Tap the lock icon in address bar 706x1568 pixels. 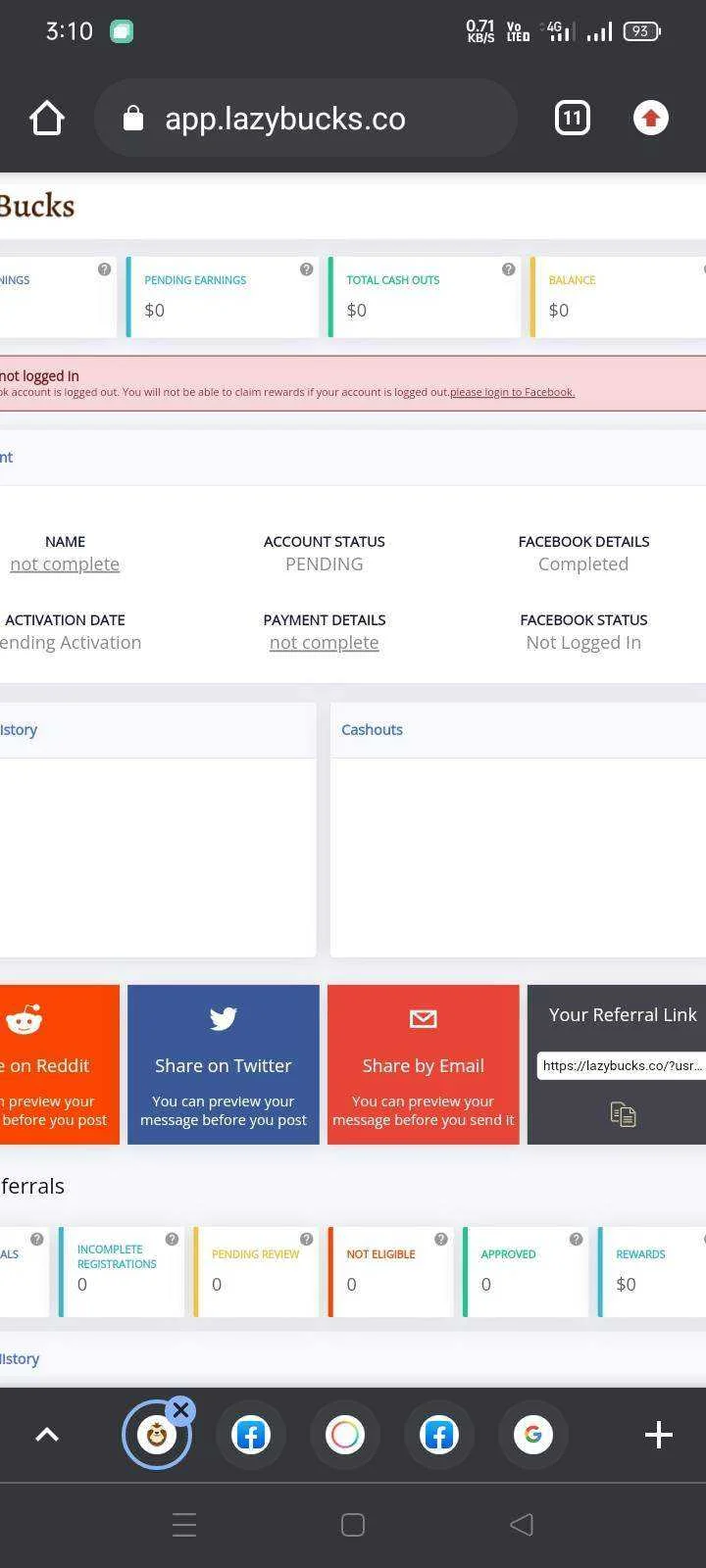[x=133, y=119]
